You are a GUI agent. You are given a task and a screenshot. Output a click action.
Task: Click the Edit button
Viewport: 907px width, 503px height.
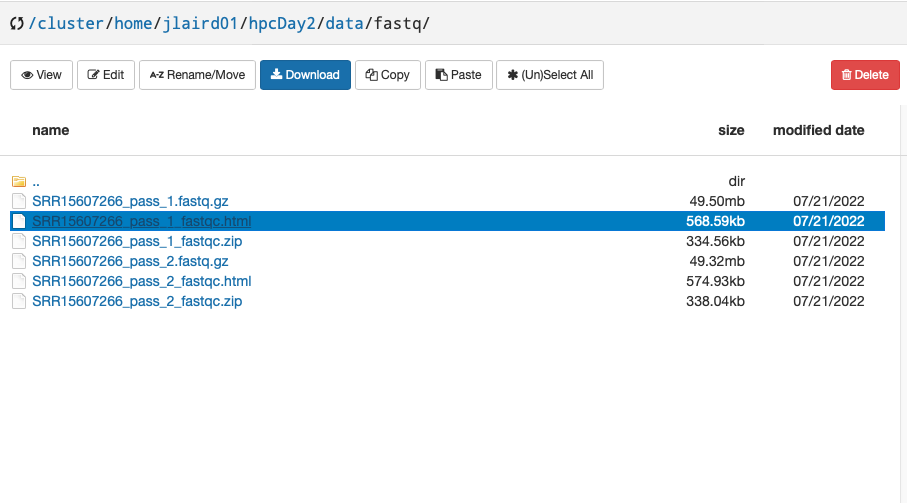106,75
